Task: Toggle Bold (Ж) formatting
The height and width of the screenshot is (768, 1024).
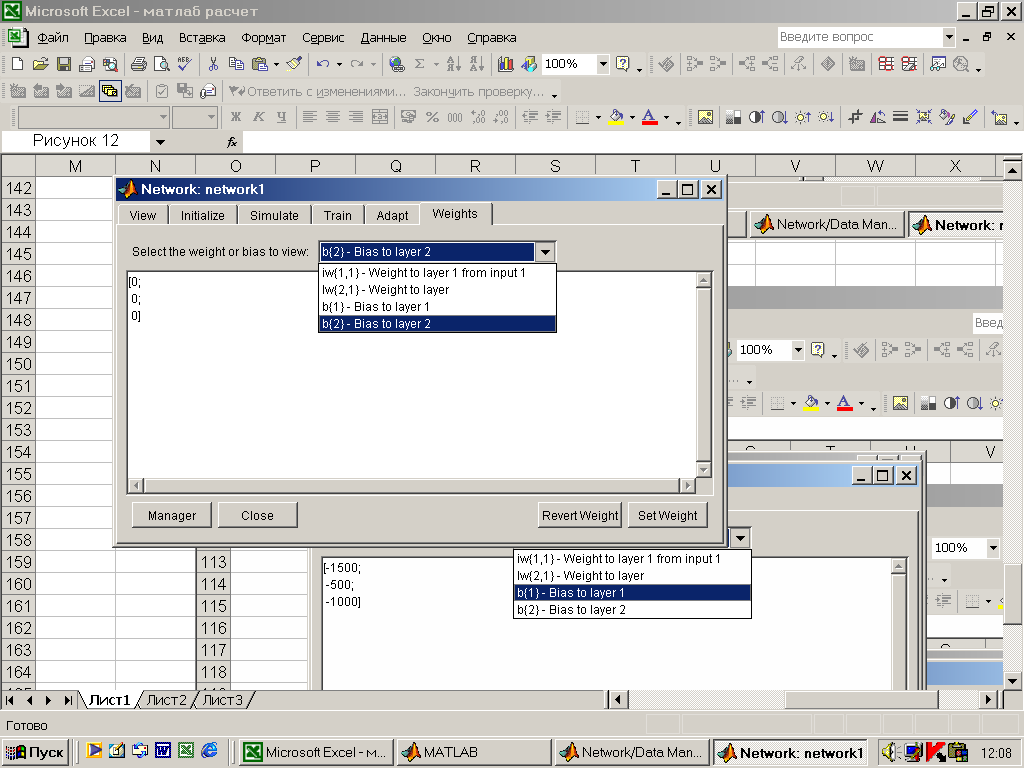Action: [236, 118]
